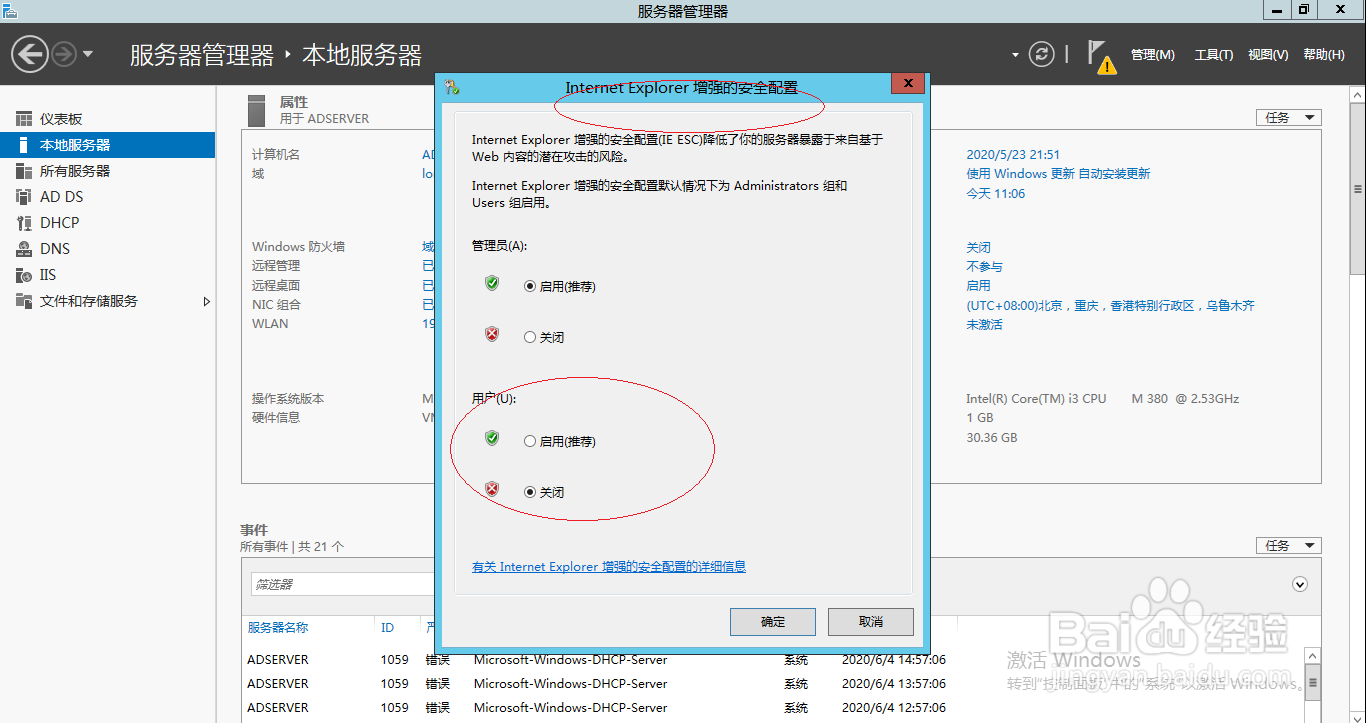Viewport: 1366px width, 723px height.
Task: Click the Windows 防火墙 label
Action: [298, 247]
